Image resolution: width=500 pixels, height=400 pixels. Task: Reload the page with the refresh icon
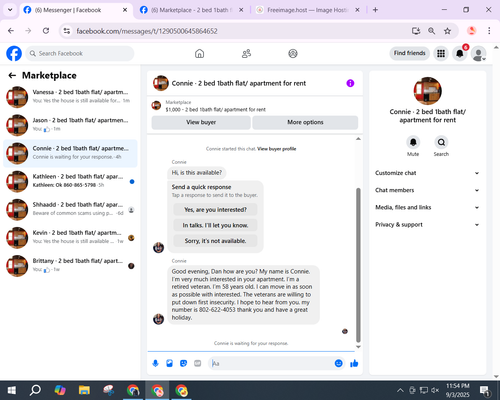click(x=46, y=31)
